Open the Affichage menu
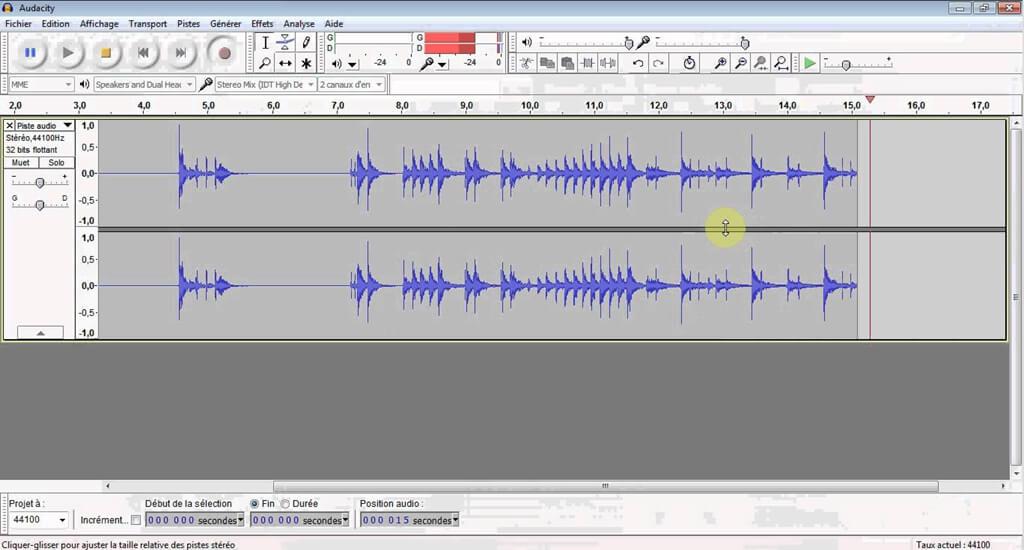This screenshot has width=1024, height=550. (99, 24)
